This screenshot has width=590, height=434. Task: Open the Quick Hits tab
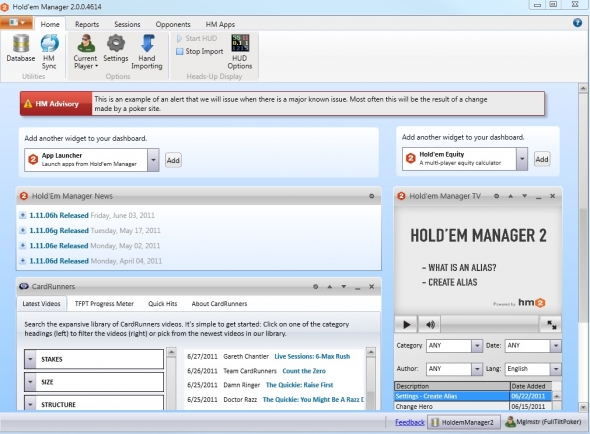163,304
